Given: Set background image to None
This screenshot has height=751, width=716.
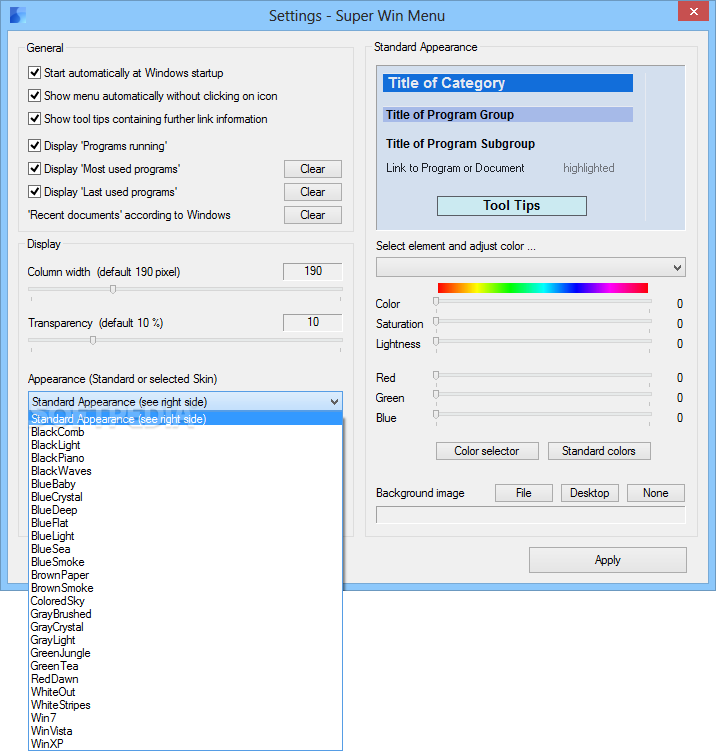Looking at the screenshot, I should tap(656, 493).
